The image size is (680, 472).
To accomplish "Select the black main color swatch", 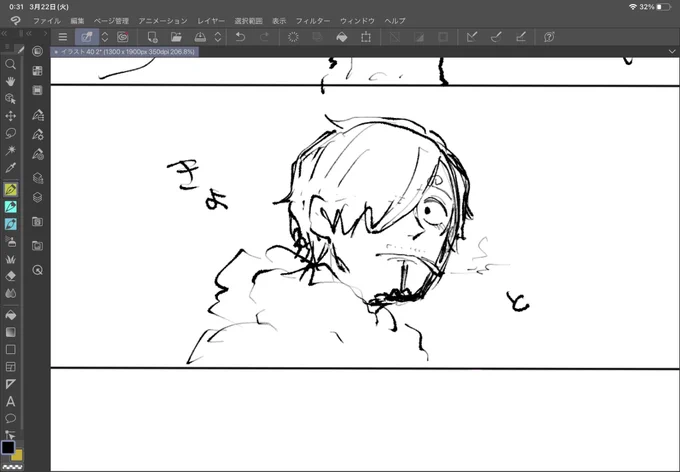I will (x=8, y=447).
